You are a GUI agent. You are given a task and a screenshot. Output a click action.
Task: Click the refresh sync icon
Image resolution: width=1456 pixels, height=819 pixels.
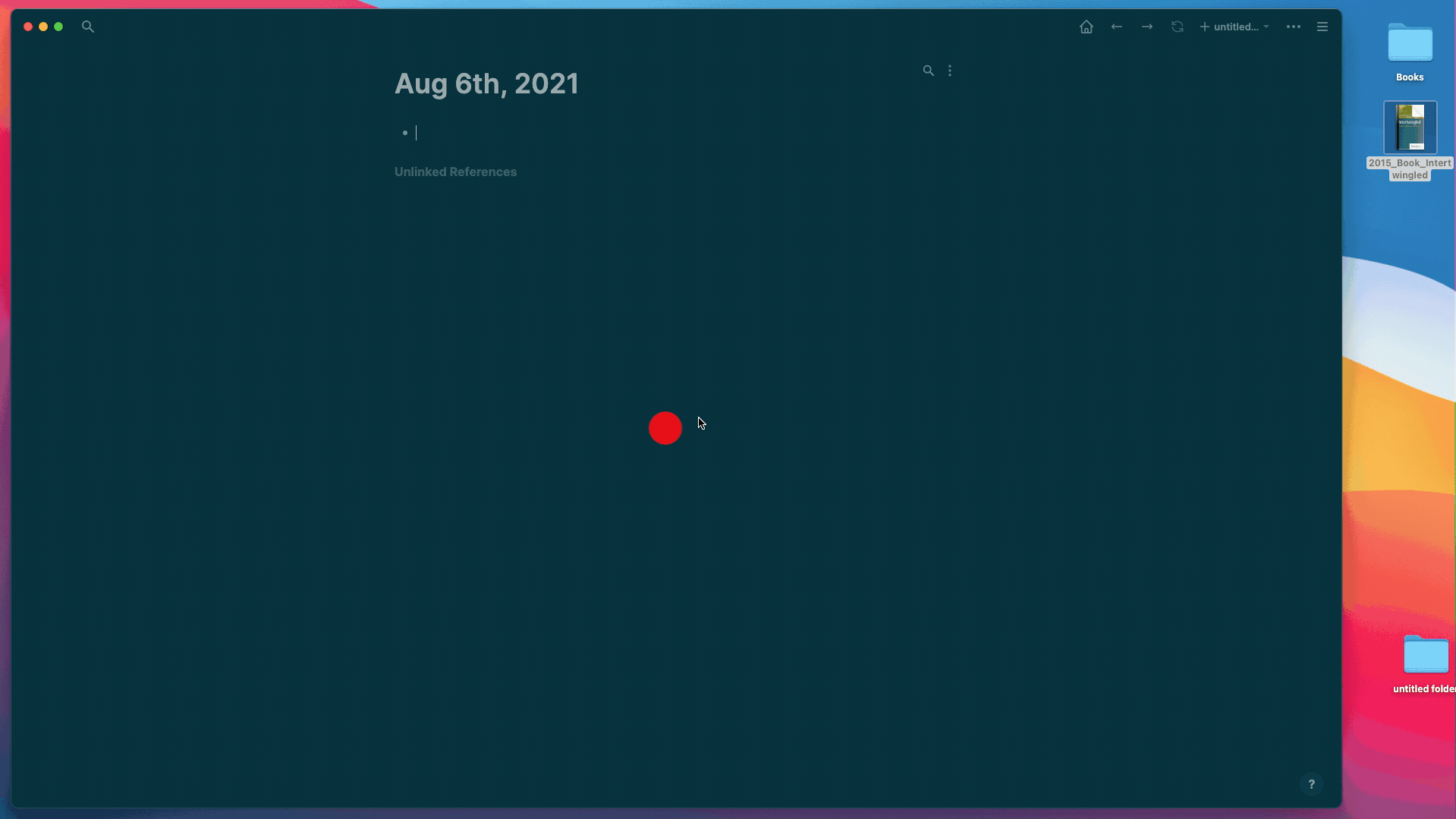pos(1178,27)
